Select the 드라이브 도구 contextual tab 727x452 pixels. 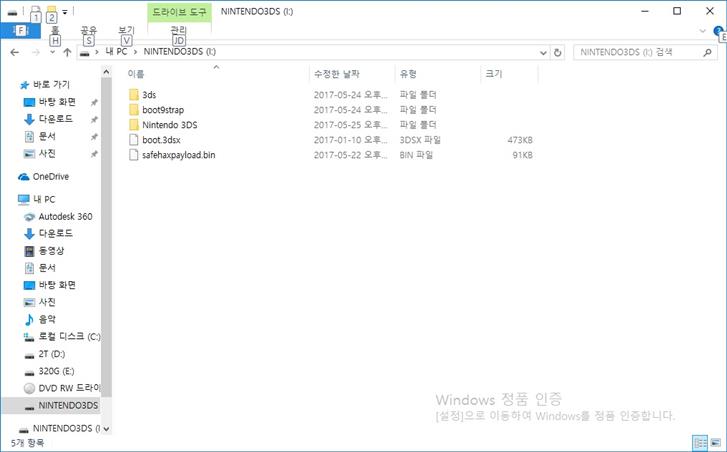(x=179, y=12)
